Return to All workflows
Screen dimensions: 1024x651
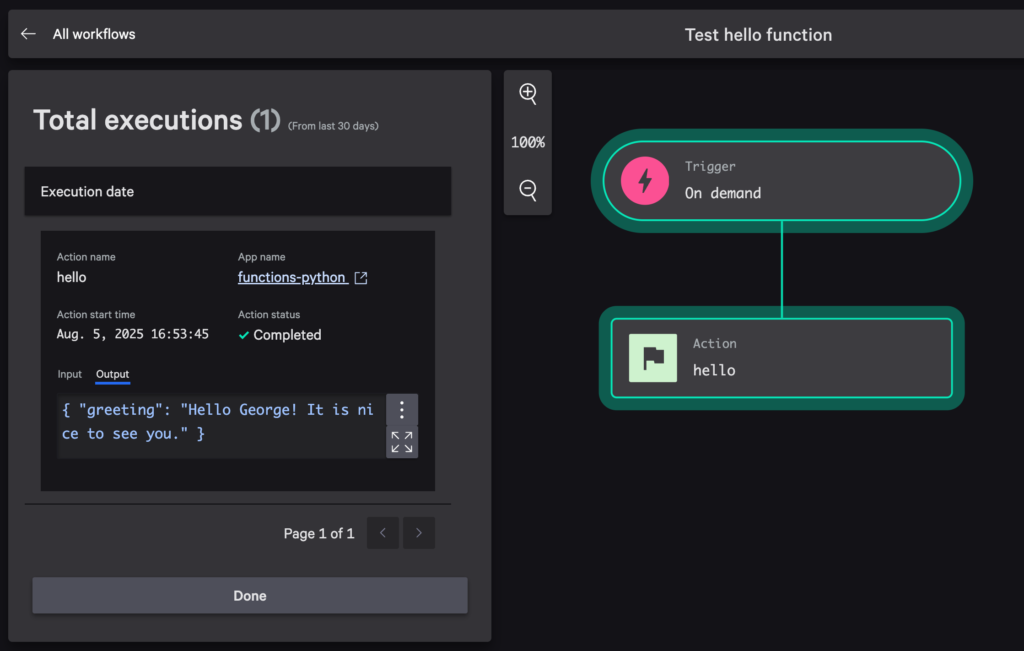coord(94,34)
